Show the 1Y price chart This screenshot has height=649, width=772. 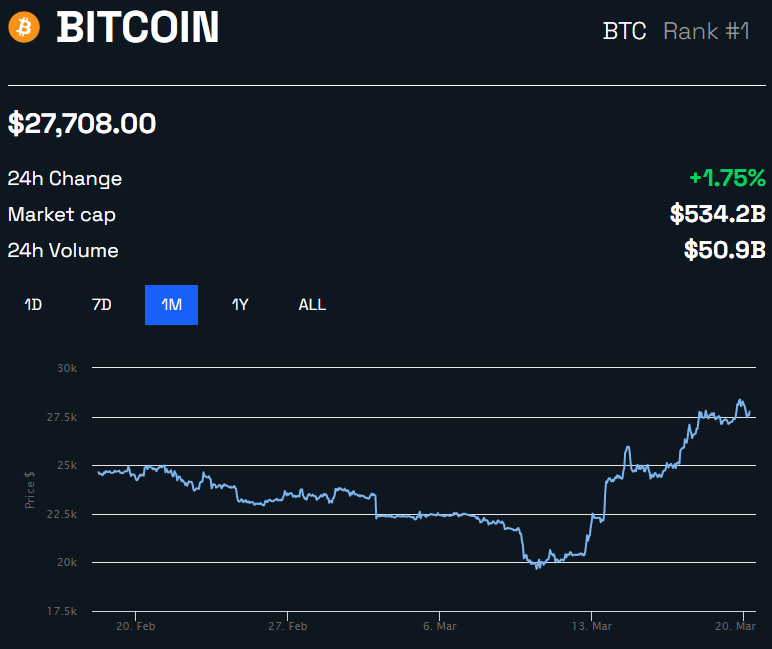click(x=240, y=305)
